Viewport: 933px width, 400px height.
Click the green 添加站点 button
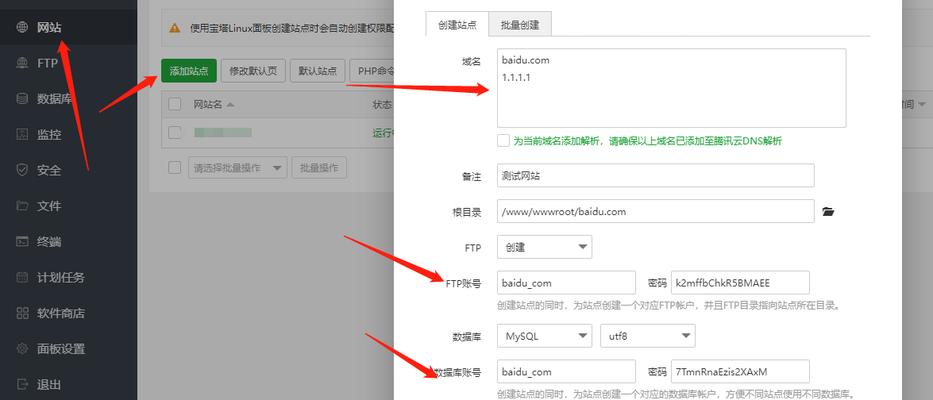click(189, 71)
